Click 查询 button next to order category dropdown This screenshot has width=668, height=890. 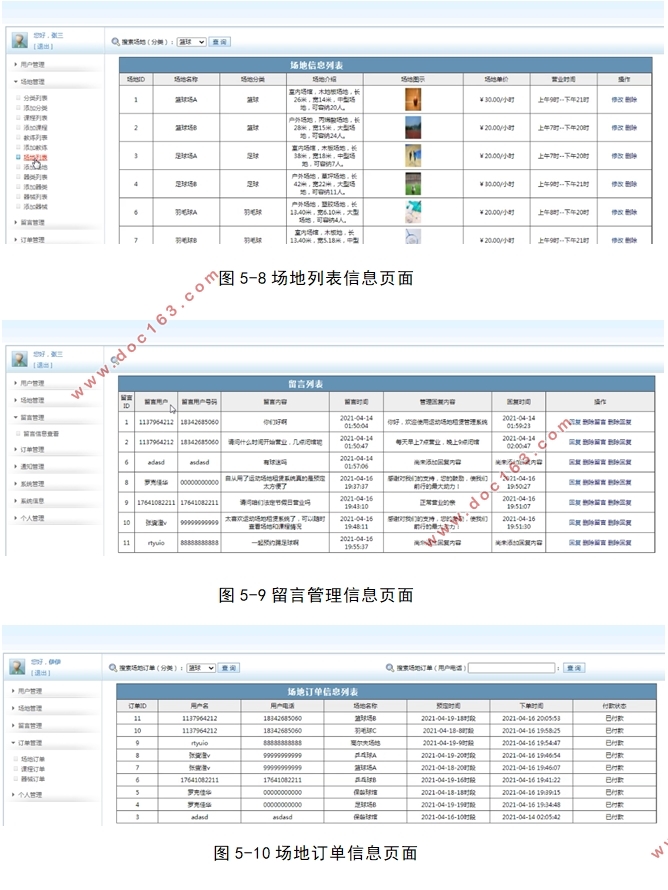(x=229, y=668)
